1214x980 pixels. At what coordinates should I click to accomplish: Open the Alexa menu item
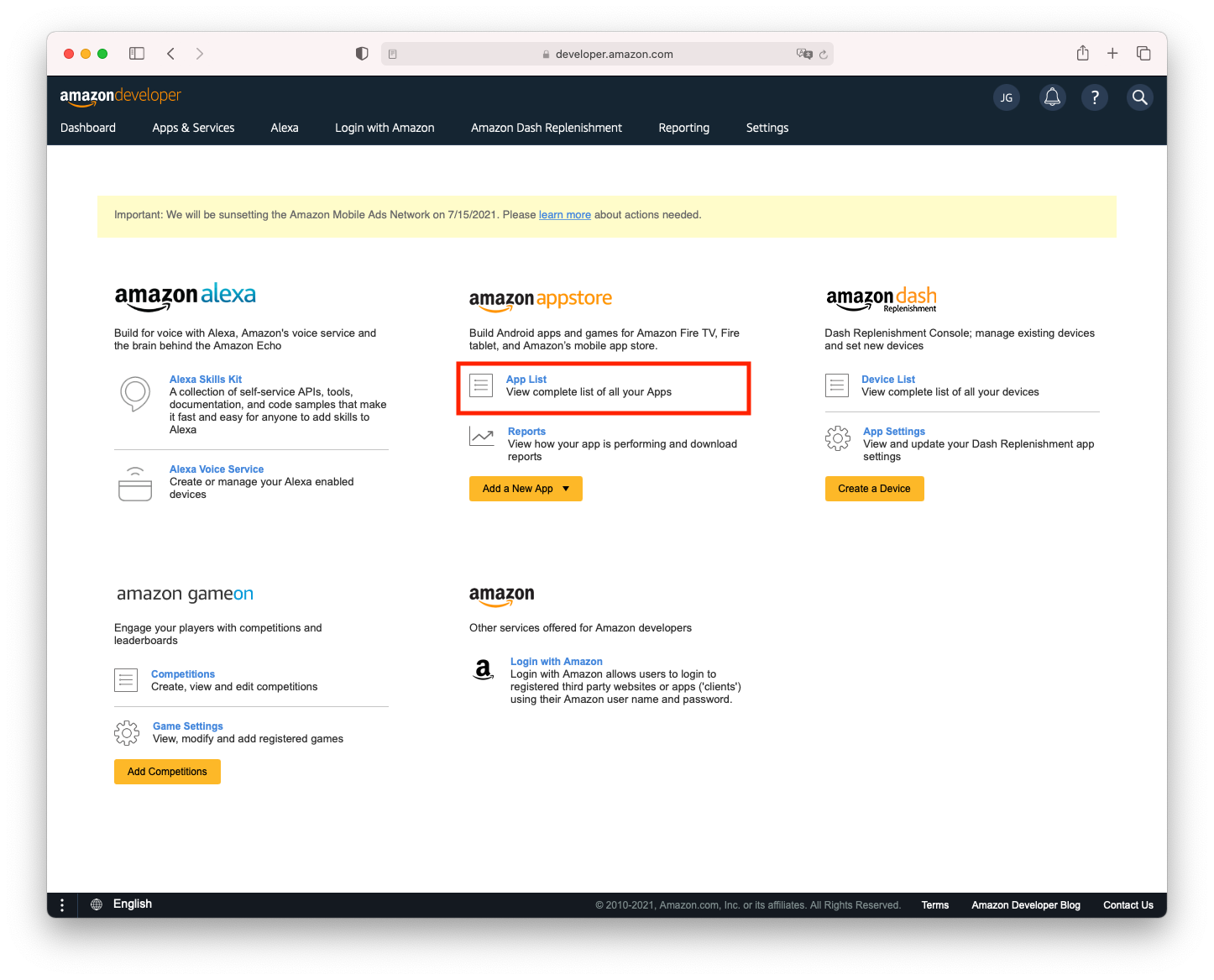point(285,128)
